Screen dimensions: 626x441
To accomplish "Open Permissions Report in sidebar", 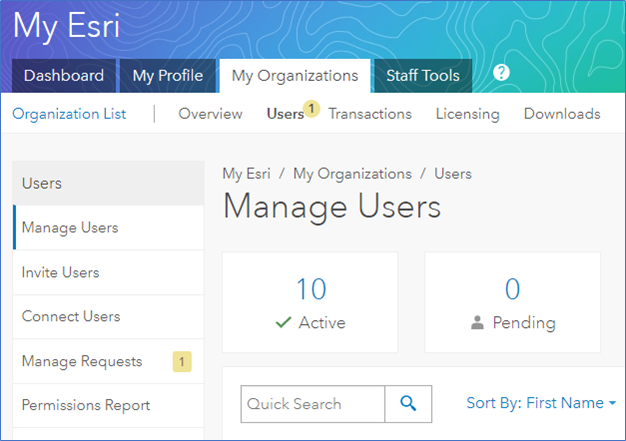I will tap(109, 405).
